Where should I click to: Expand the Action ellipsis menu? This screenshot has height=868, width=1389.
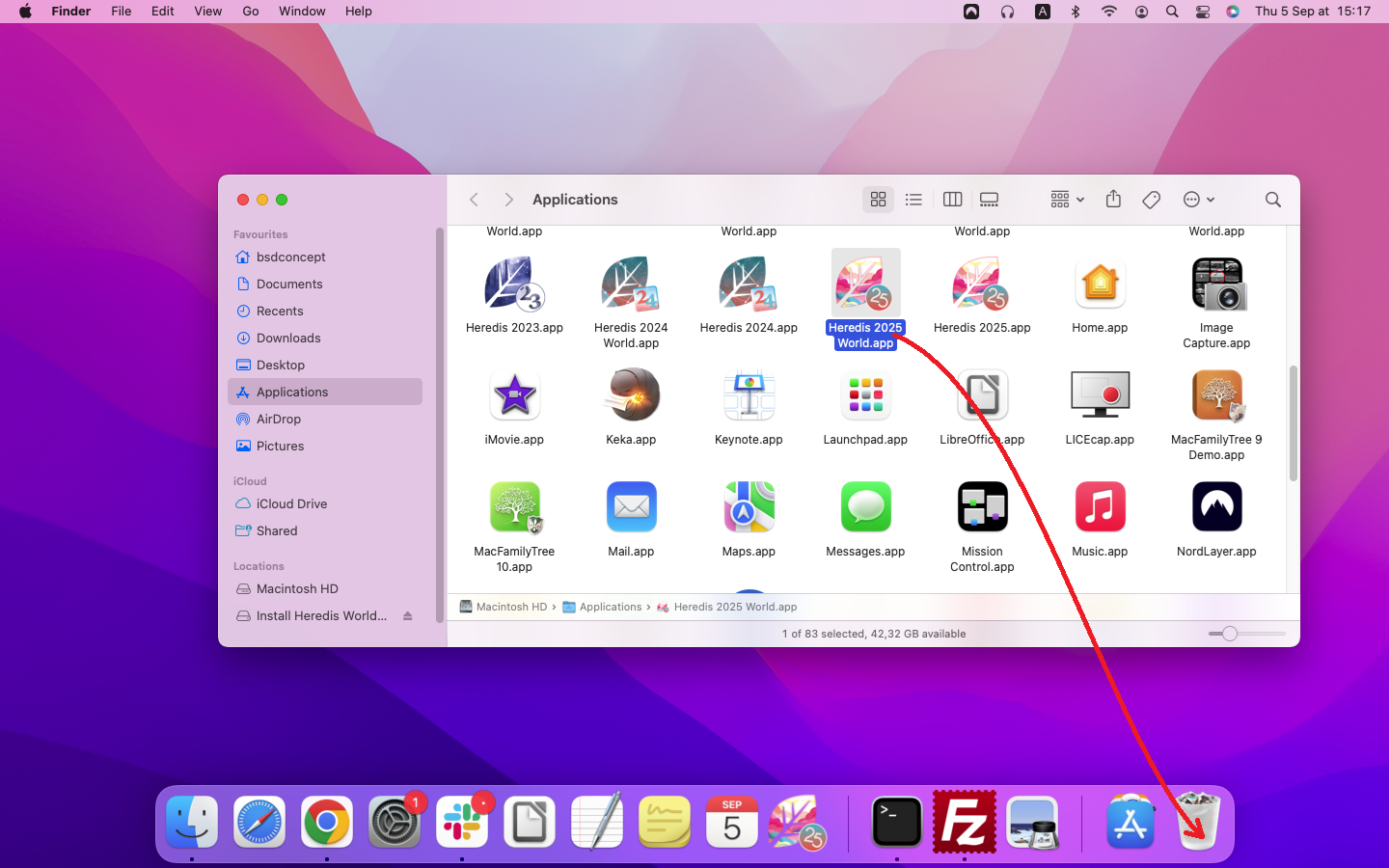1198,200
